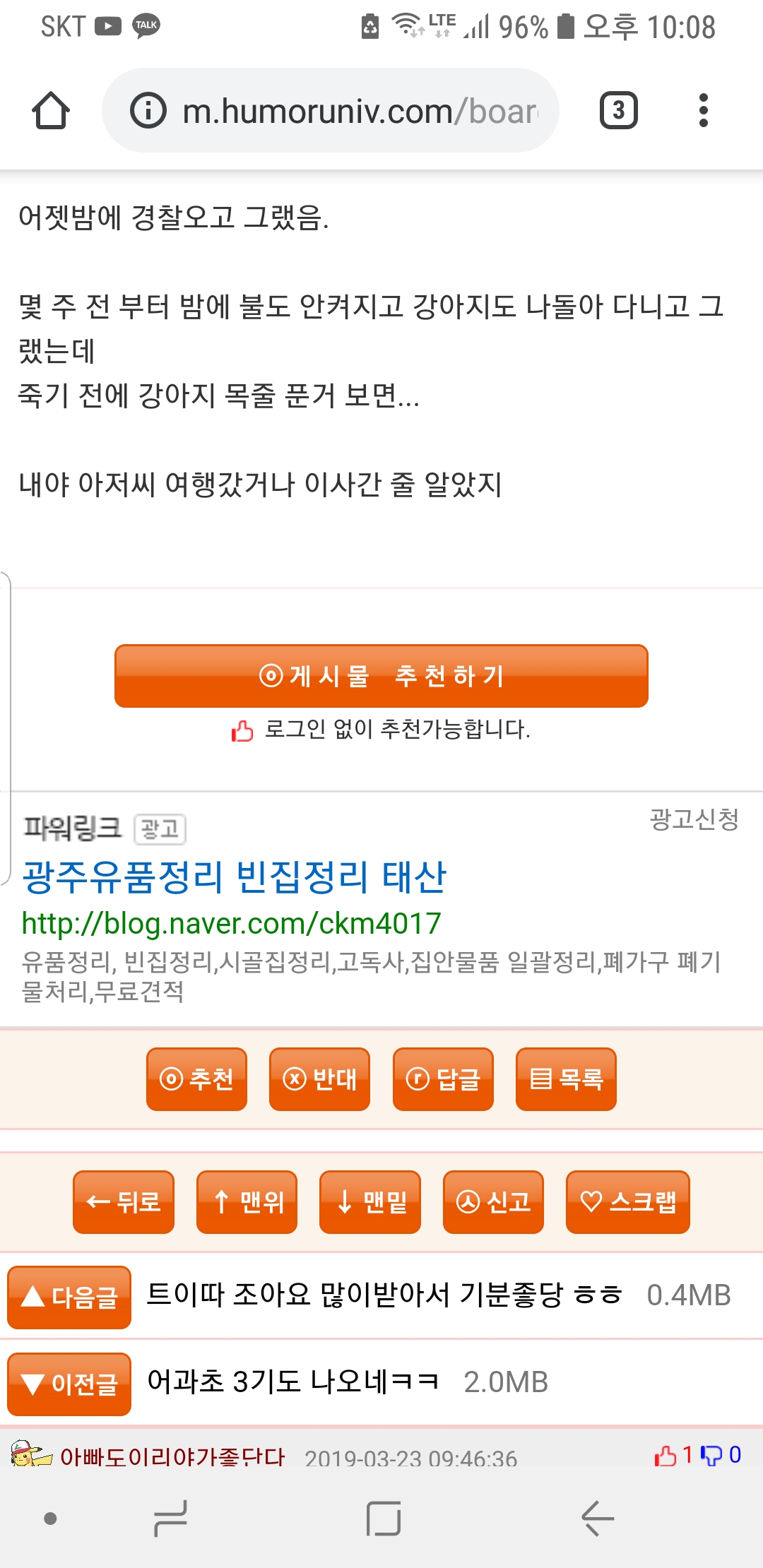Image resolution: width=763 pixels, height=1568 pixels.
Task: Report the post with 신고 button
Action: pos(493,1201)
